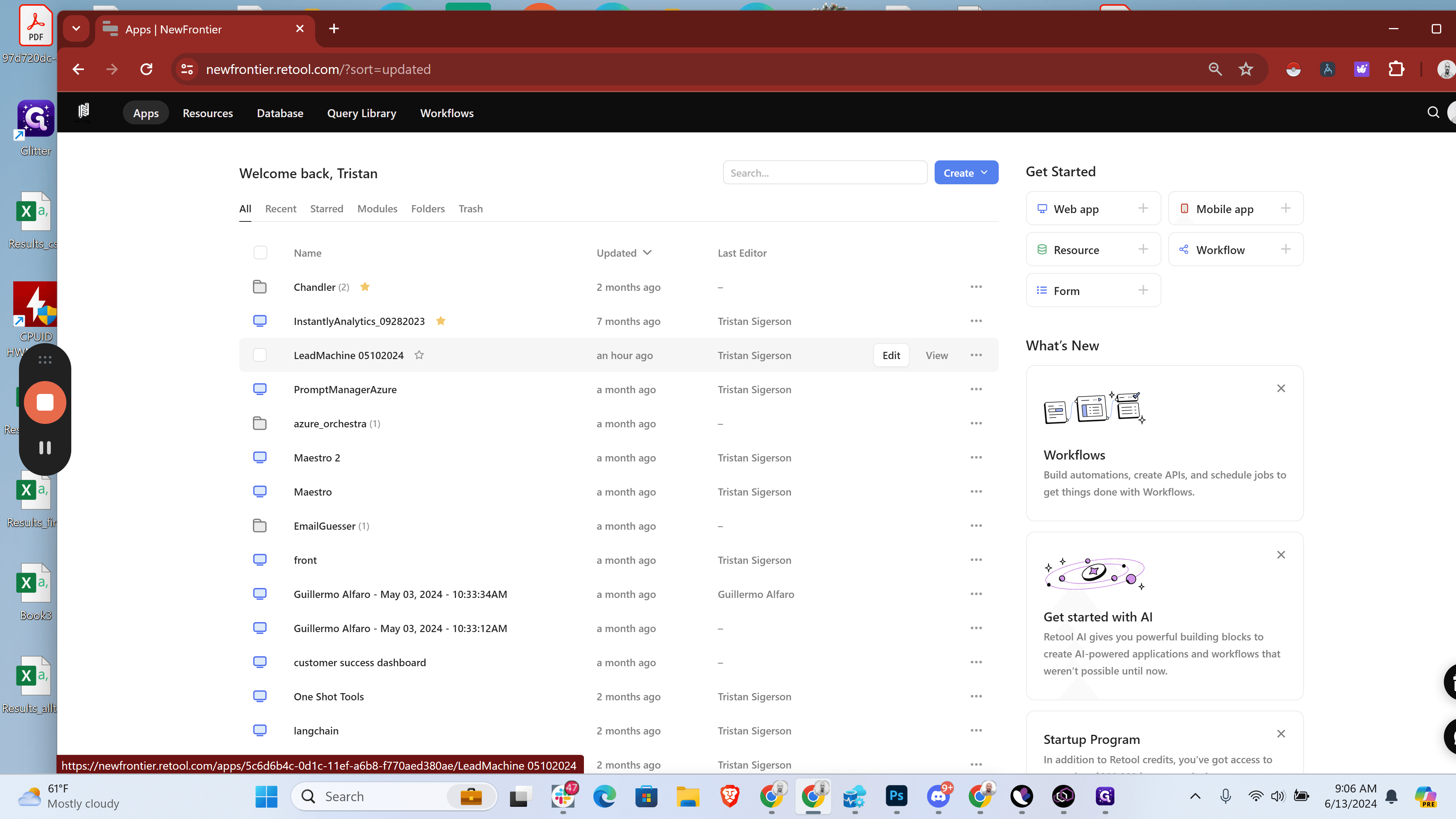Unstar the Chandler folder

click(364, 287)
